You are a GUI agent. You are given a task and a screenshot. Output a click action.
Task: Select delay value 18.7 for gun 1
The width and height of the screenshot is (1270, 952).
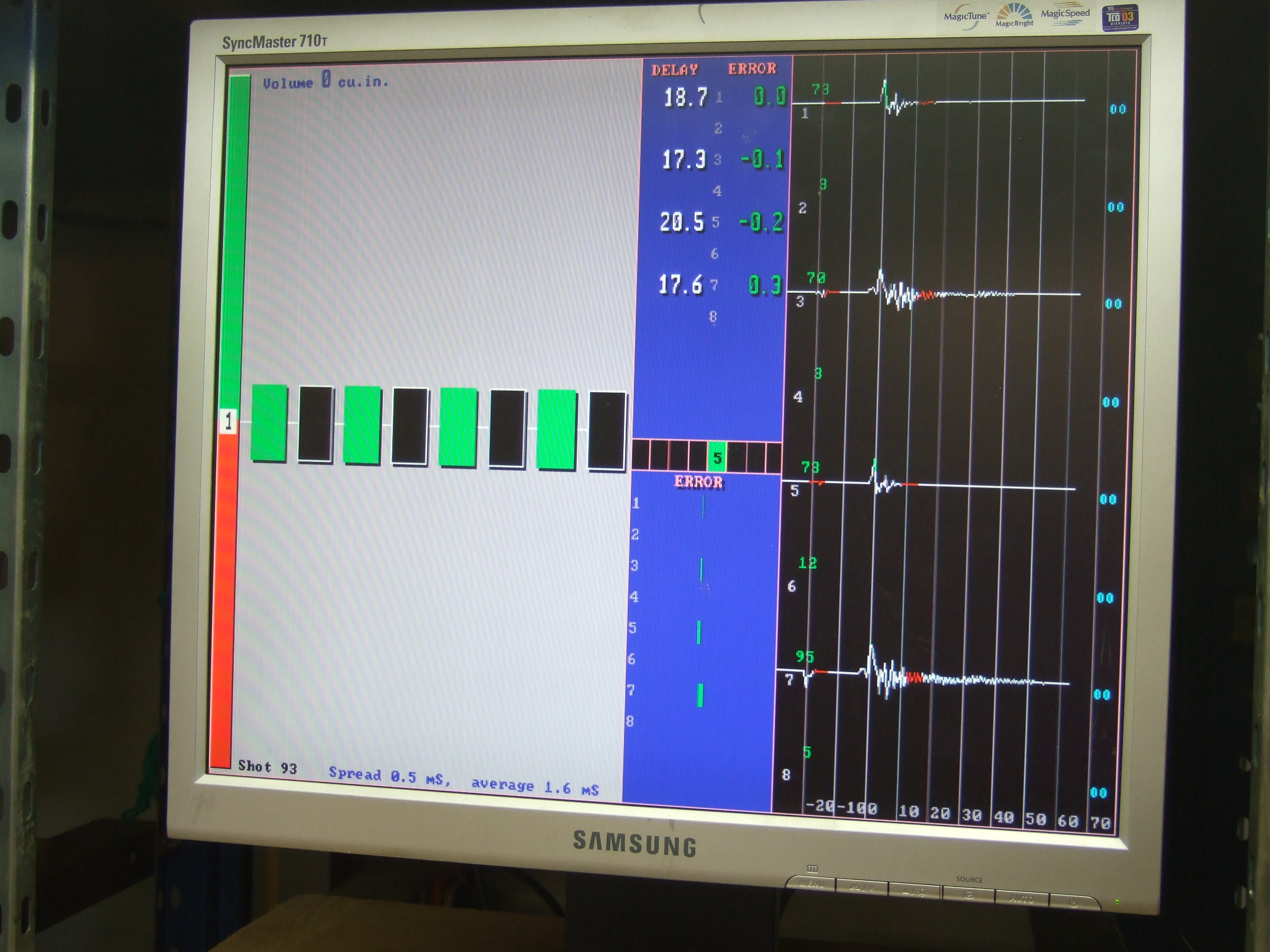686,98
